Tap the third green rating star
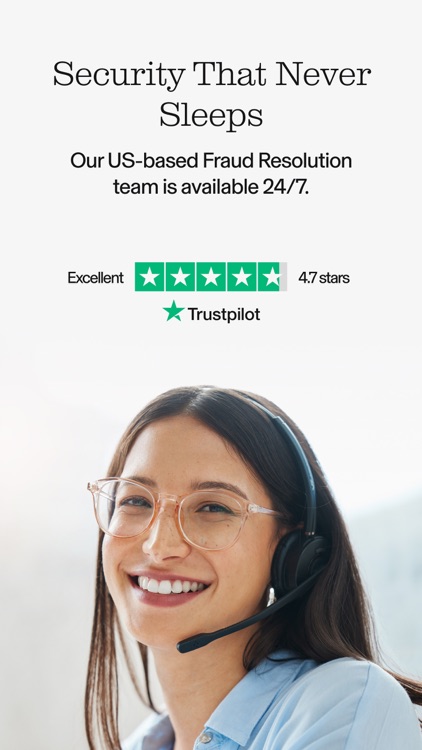Image resolution: width=422 pixels, height=750 pixels. point(211,276)
